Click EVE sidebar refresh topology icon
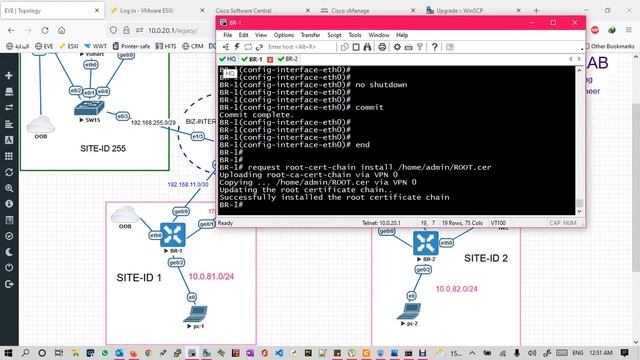Image resolution: width=640 pixels, height=360 pixels. [x=9, y=172]
